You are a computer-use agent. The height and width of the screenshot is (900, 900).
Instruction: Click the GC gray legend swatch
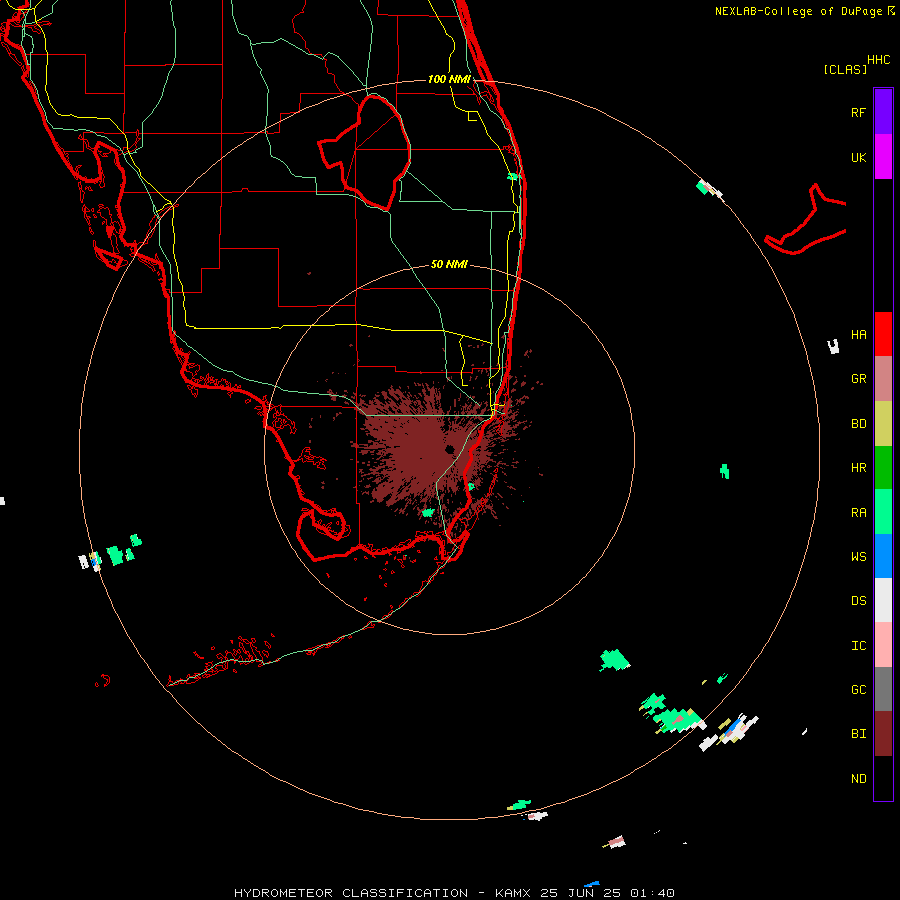coord(883,689)
